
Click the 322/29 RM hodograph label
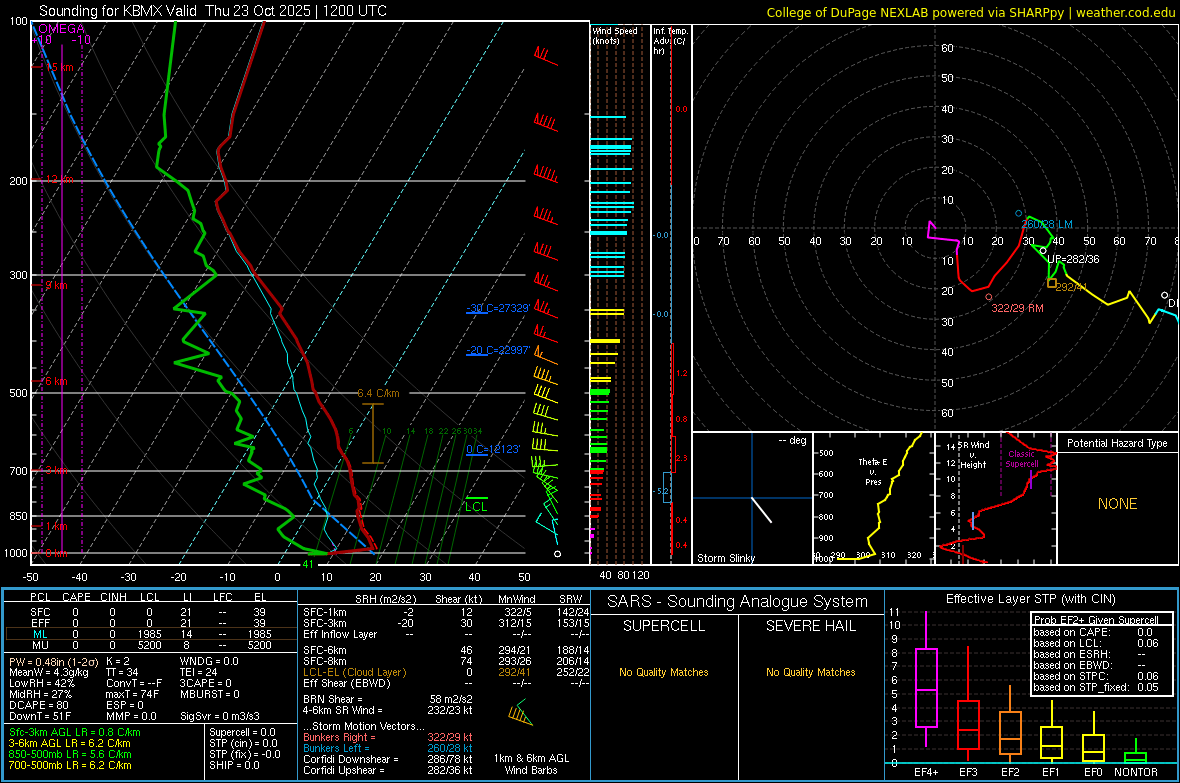(1017, 308)
